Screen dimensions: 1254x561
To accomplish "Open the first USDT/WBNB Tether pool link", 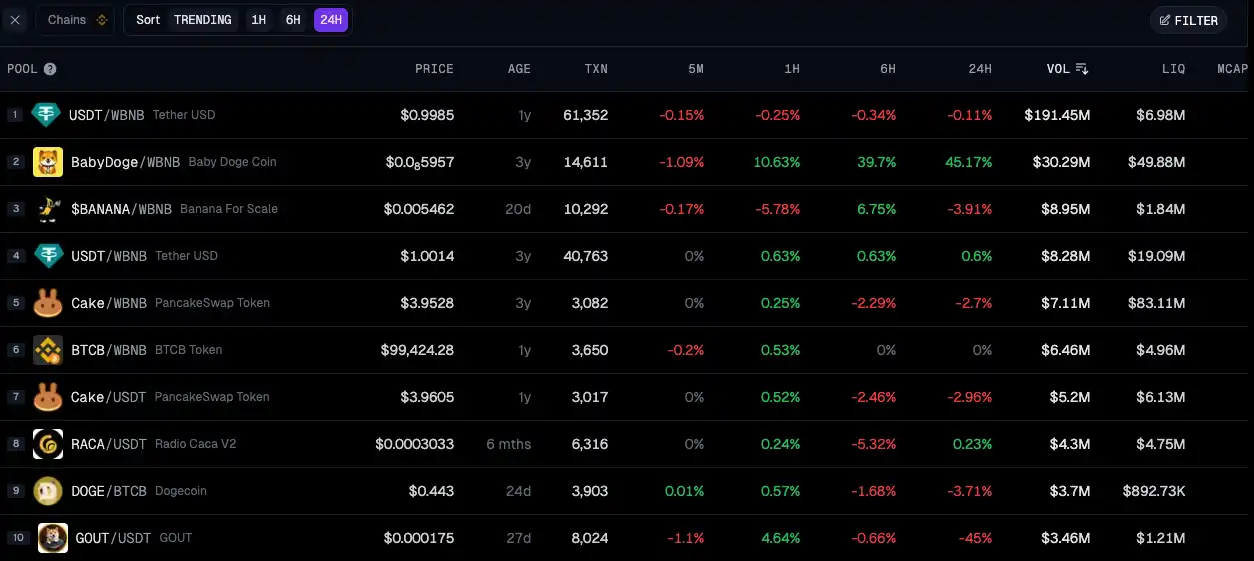I will (106, 115).
